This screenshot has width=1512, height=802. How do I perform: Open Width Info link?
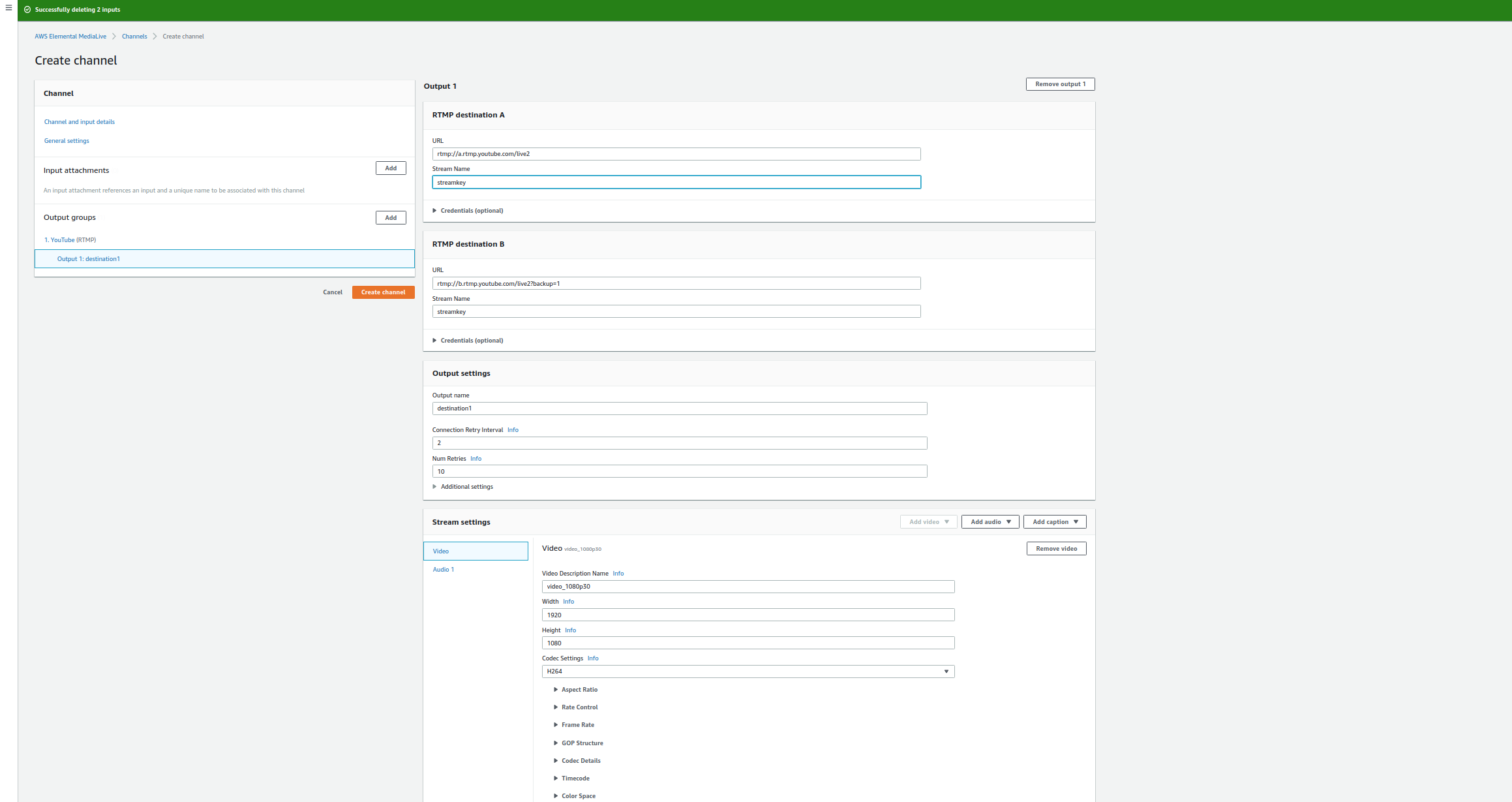569,602
